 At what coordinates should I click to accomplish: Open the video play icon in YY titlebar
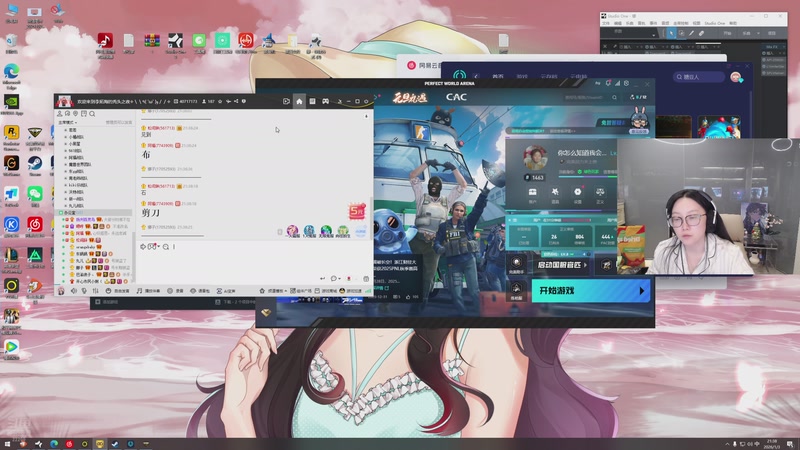(286, 101)
